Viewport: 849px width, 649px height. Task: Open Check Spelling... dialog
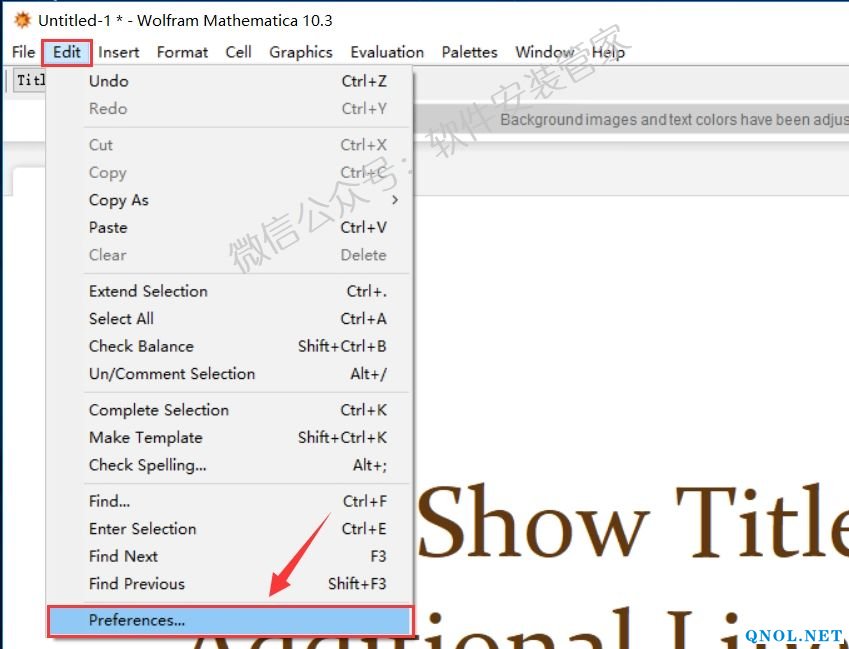click(147, 465)
